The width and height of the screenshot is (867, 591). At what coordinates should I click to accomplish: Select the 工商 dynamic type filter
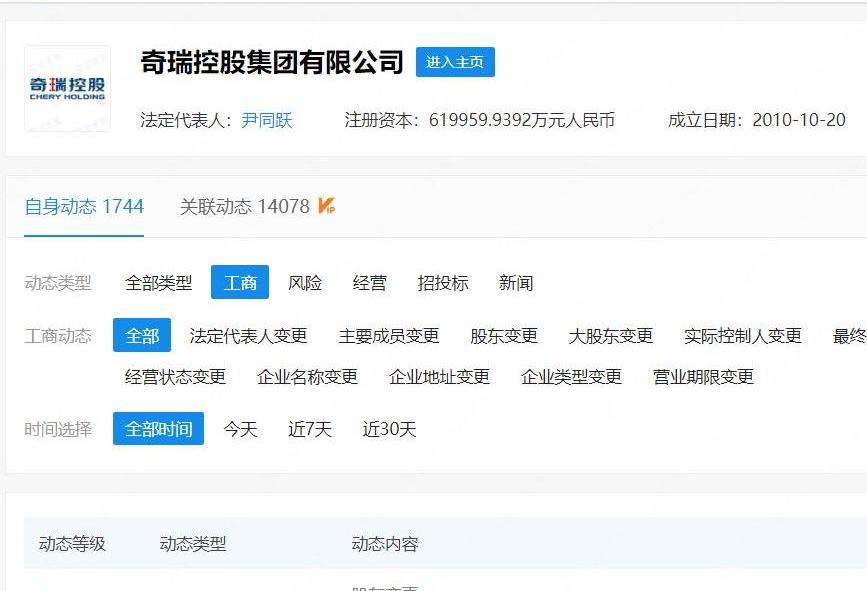click(x=240, y=282)
